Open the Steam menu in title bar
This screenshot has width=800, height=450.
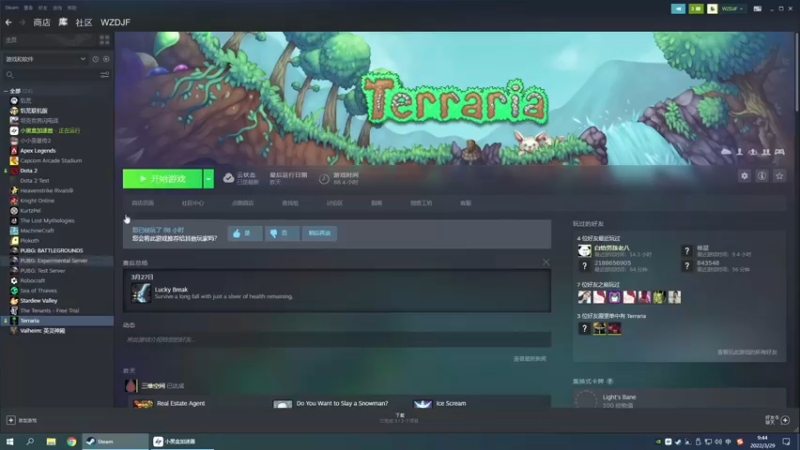point(12,8)
